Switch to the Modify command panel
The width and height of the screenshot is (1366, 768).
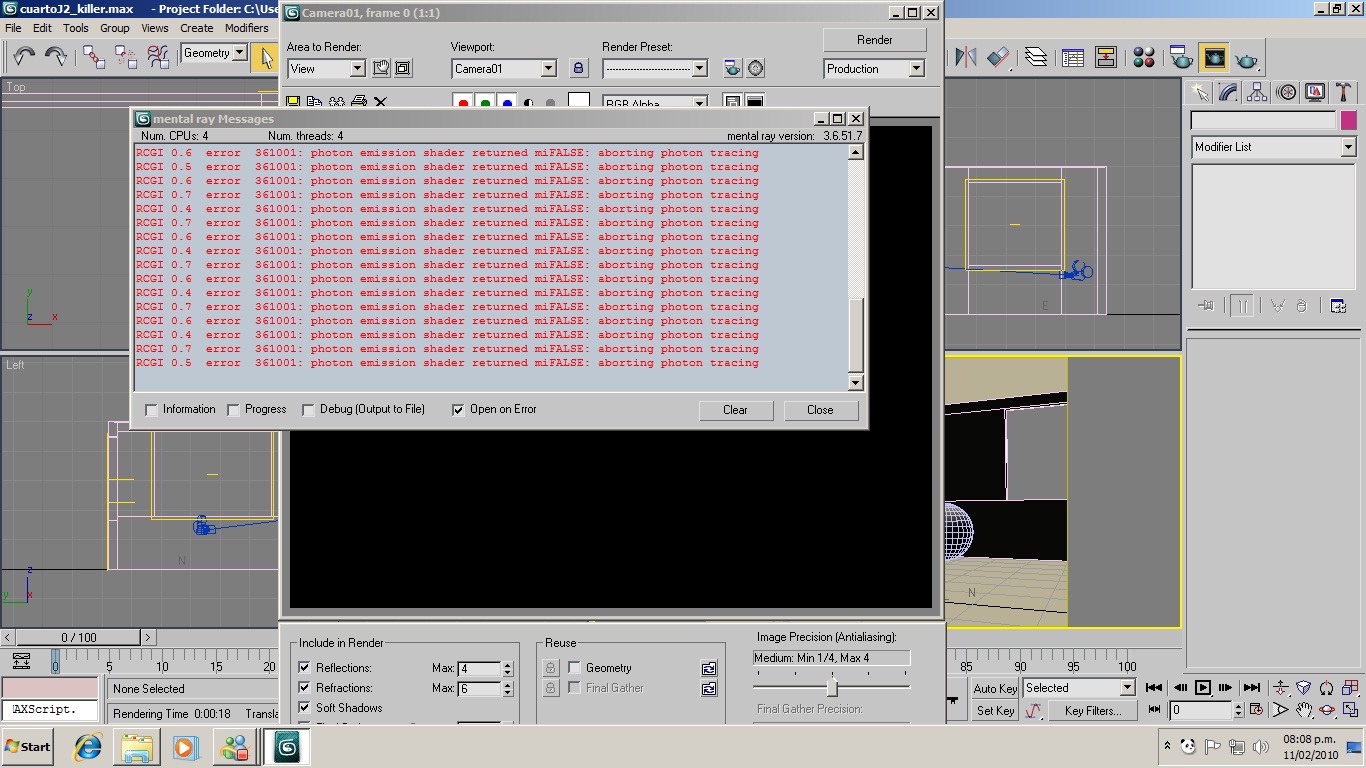point(1229,93)
